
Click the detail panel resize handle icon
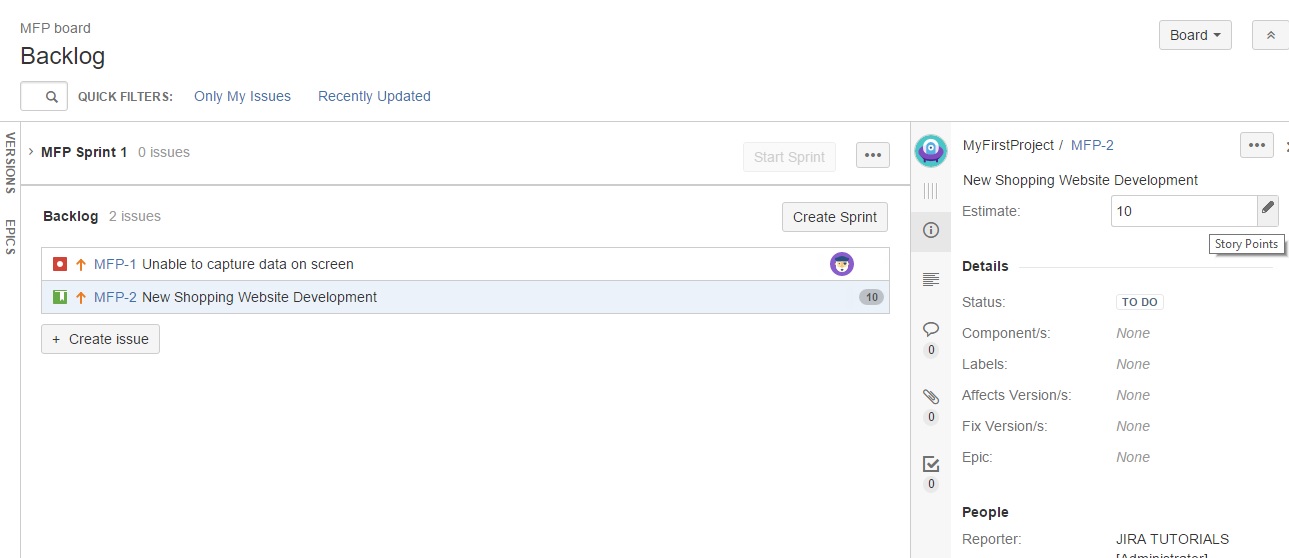931,190
